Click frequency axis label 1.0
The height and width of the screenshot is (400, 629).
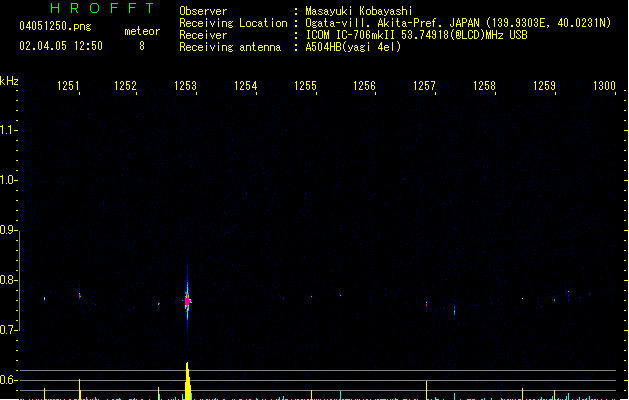click(7, 180)
